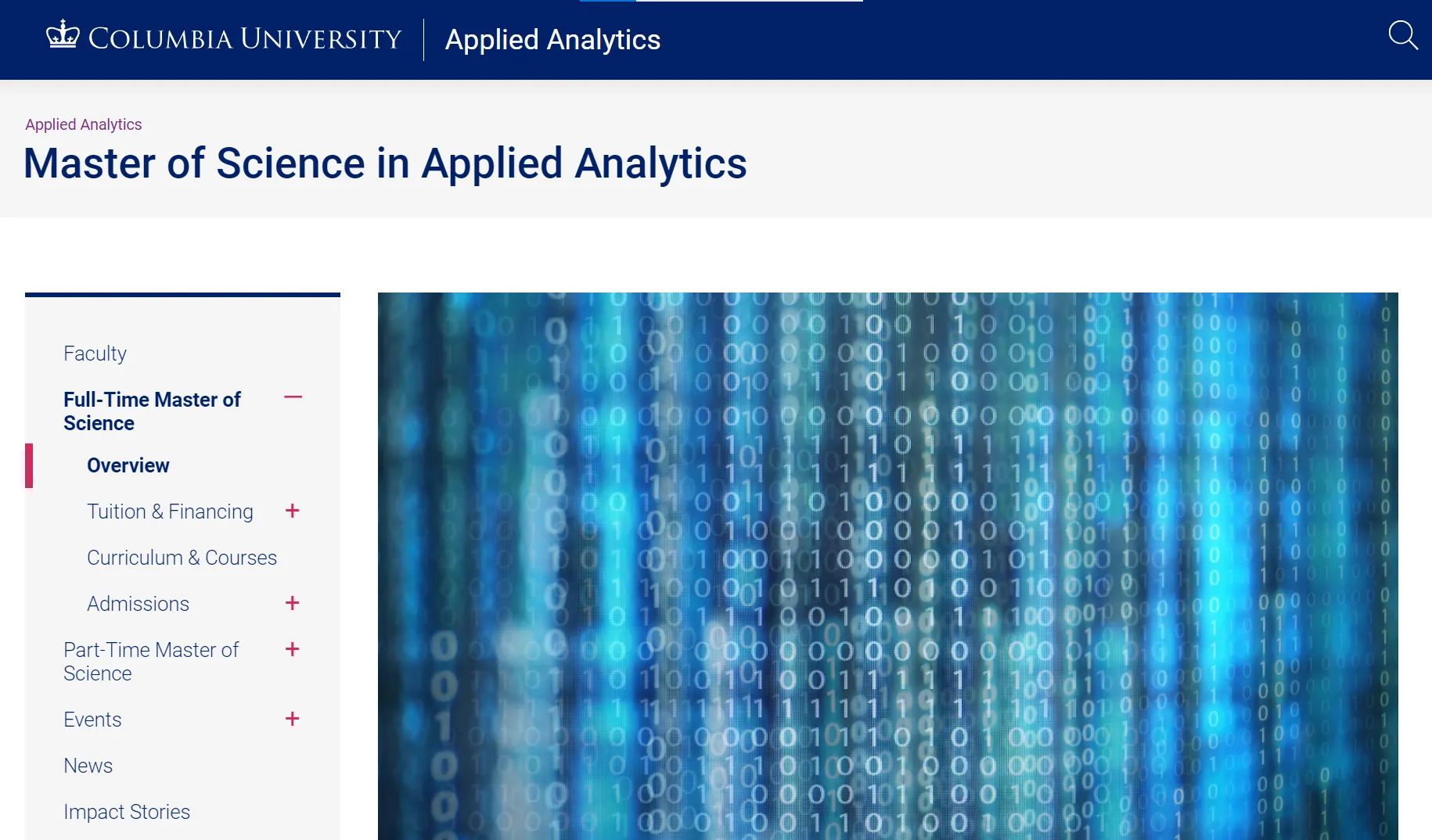Open the search magnifier icon

[x=1402, y=35]
